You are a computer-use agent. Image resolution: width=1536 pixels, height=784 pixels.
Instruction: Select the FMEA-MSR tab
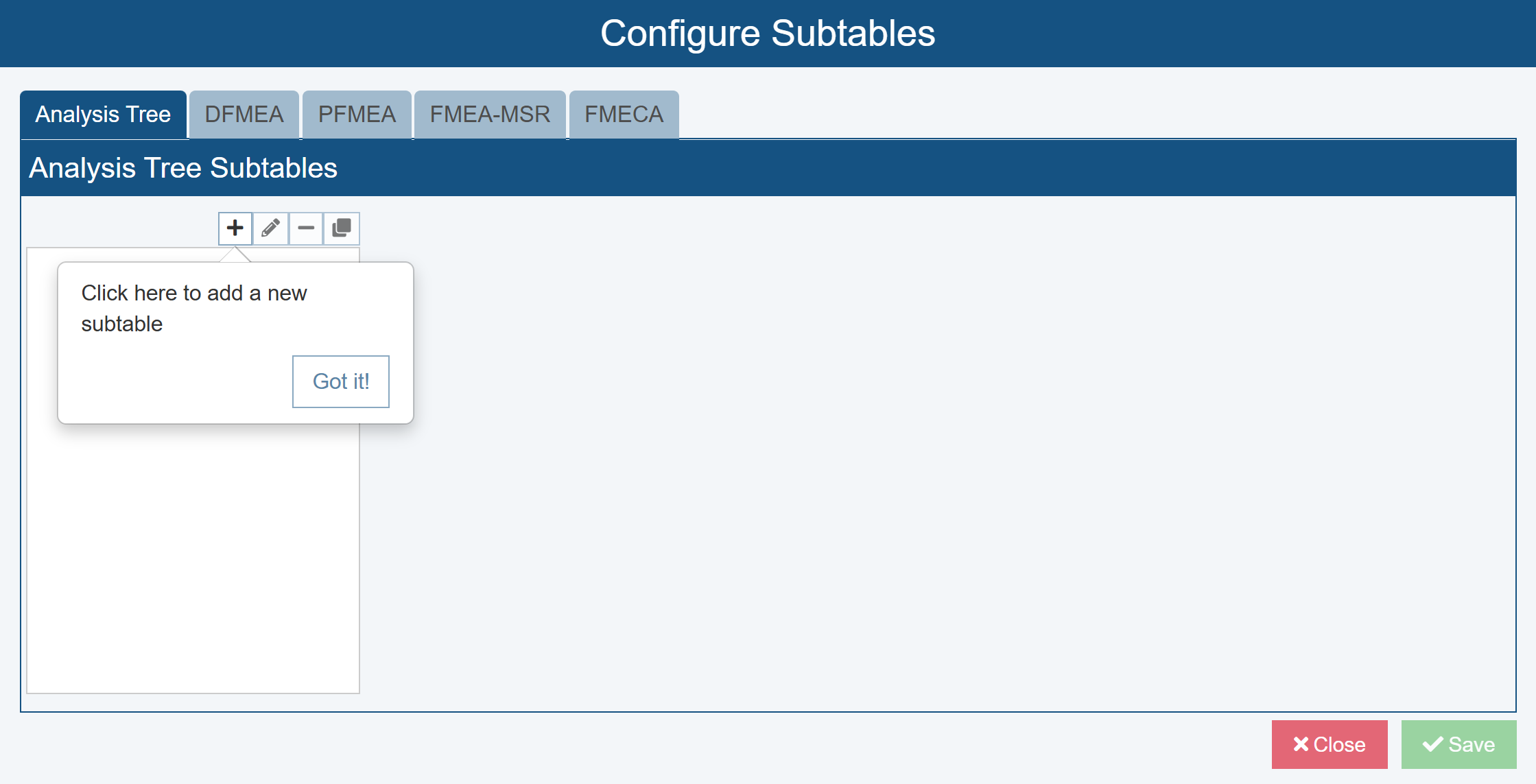tap(490, 115)
